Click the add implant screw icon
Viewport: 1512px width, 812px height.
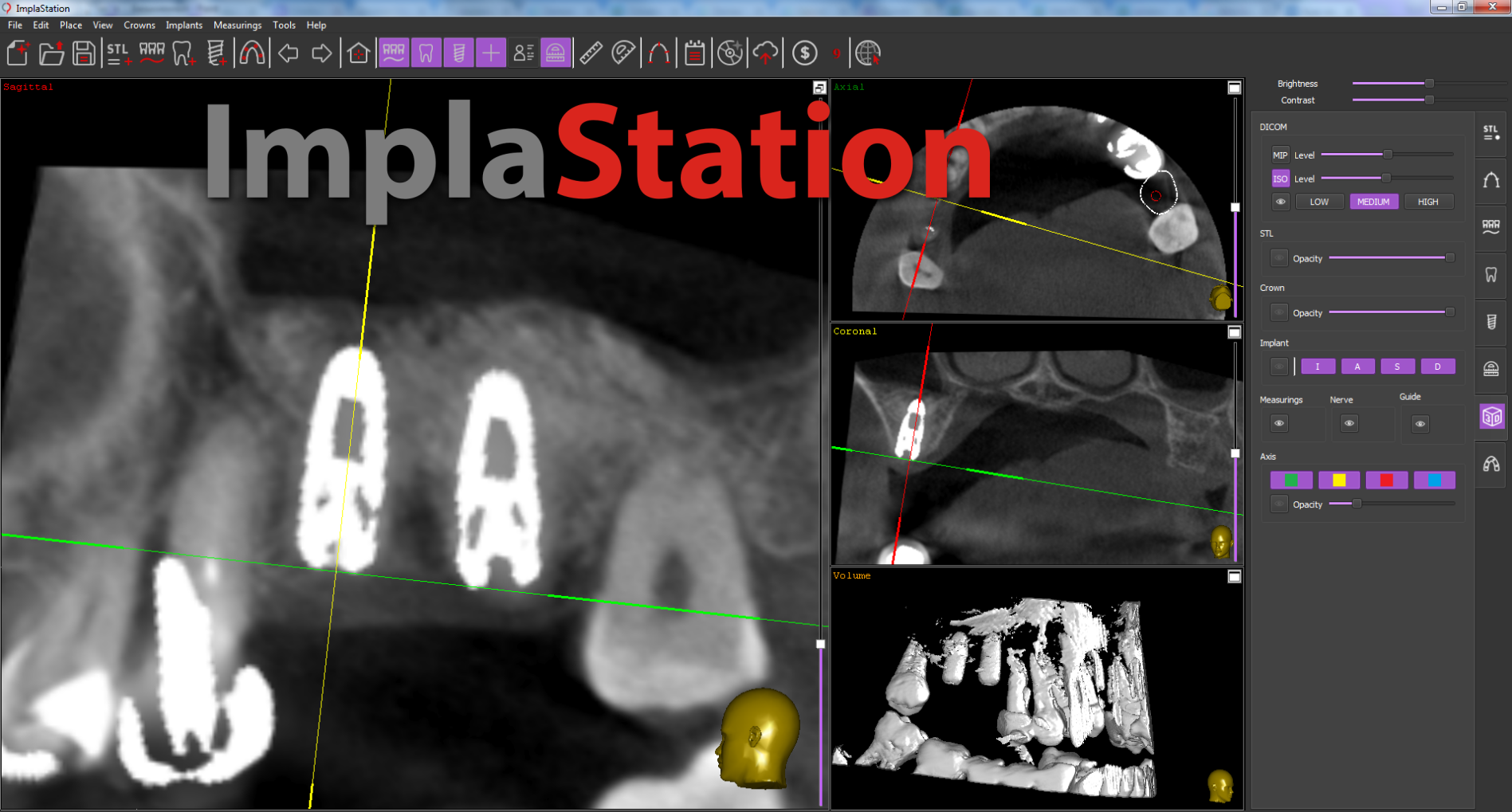tap(216, 53)
